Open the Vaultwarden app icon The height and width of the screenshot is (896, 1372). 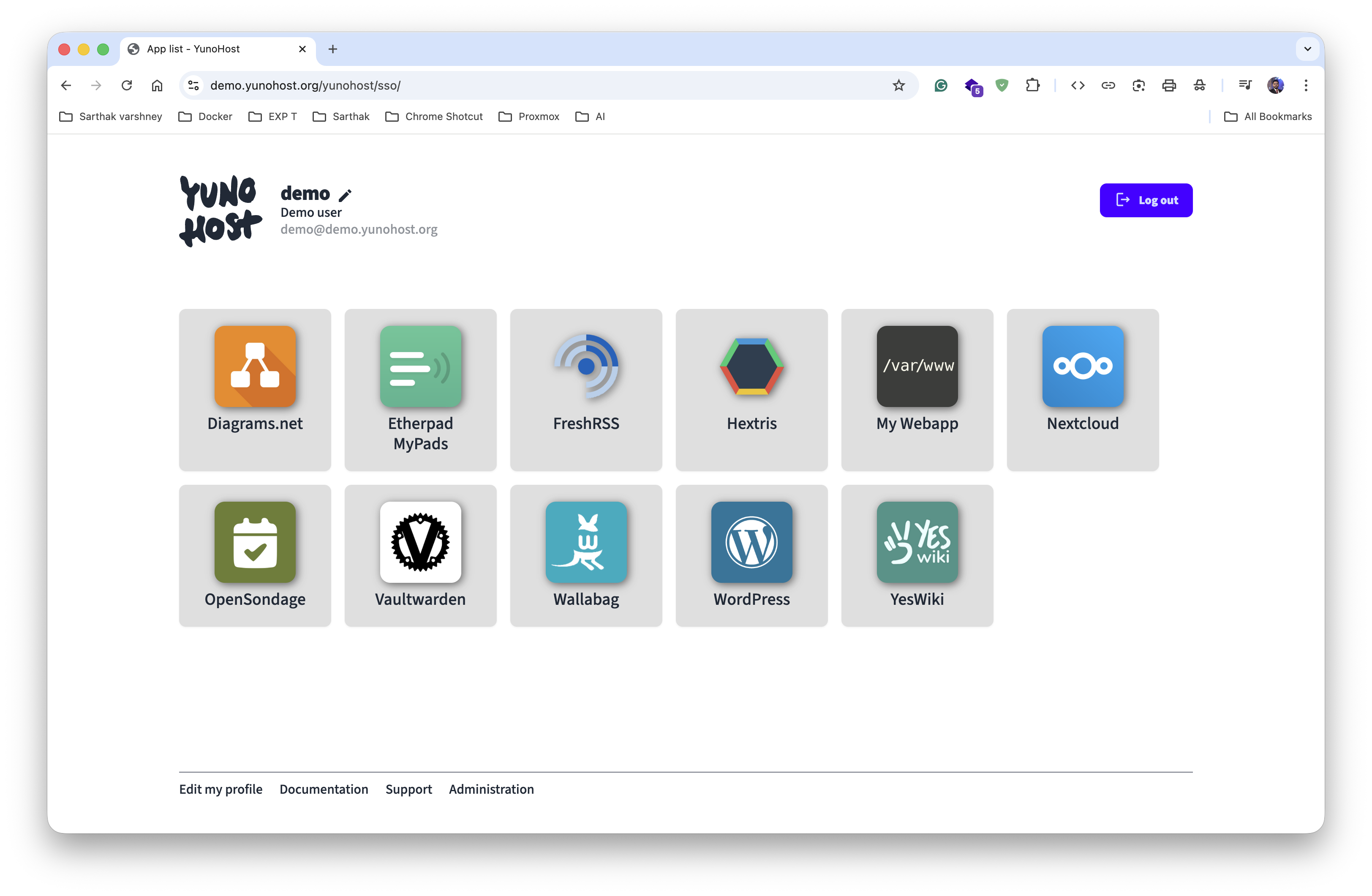[x=420, y=542]
